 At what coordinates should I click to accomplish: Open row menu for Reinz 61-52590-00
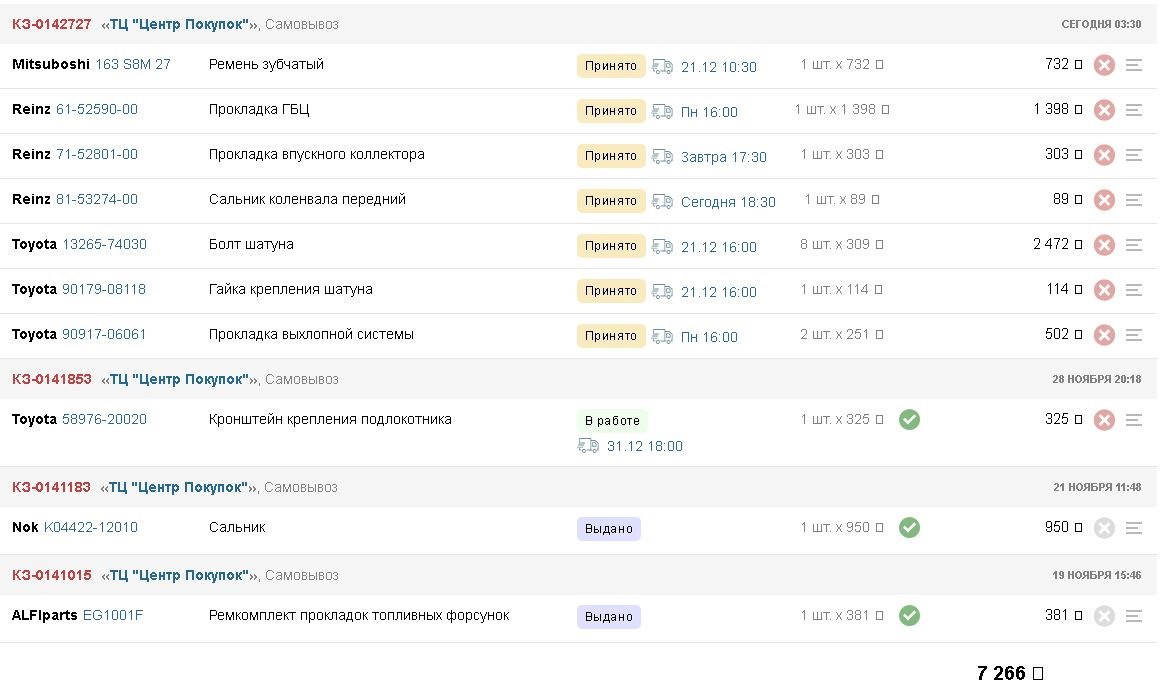[x=1133, y=110]
